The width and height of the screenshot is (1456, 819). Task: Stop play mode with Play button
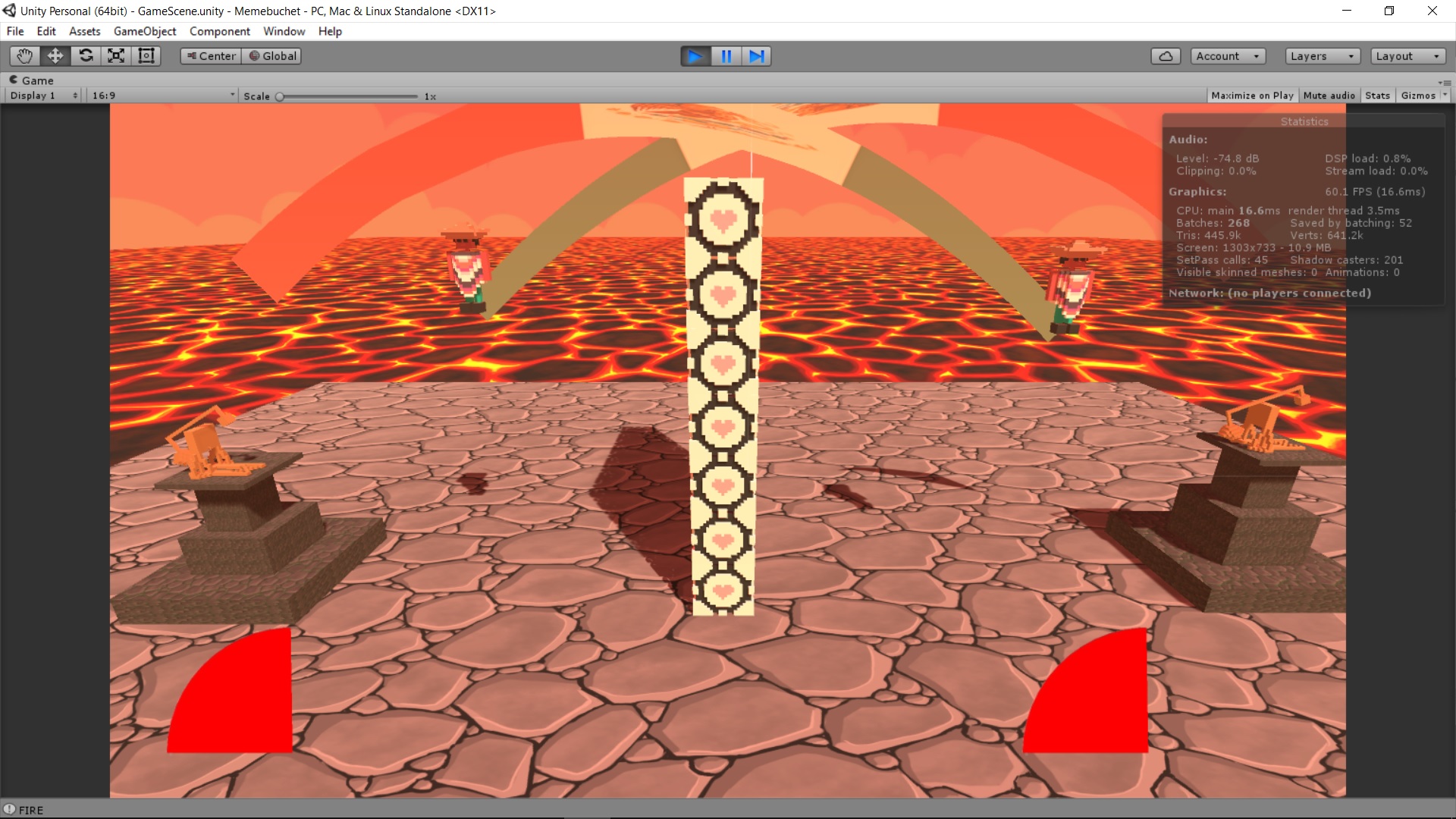click(x=695, y=56)
